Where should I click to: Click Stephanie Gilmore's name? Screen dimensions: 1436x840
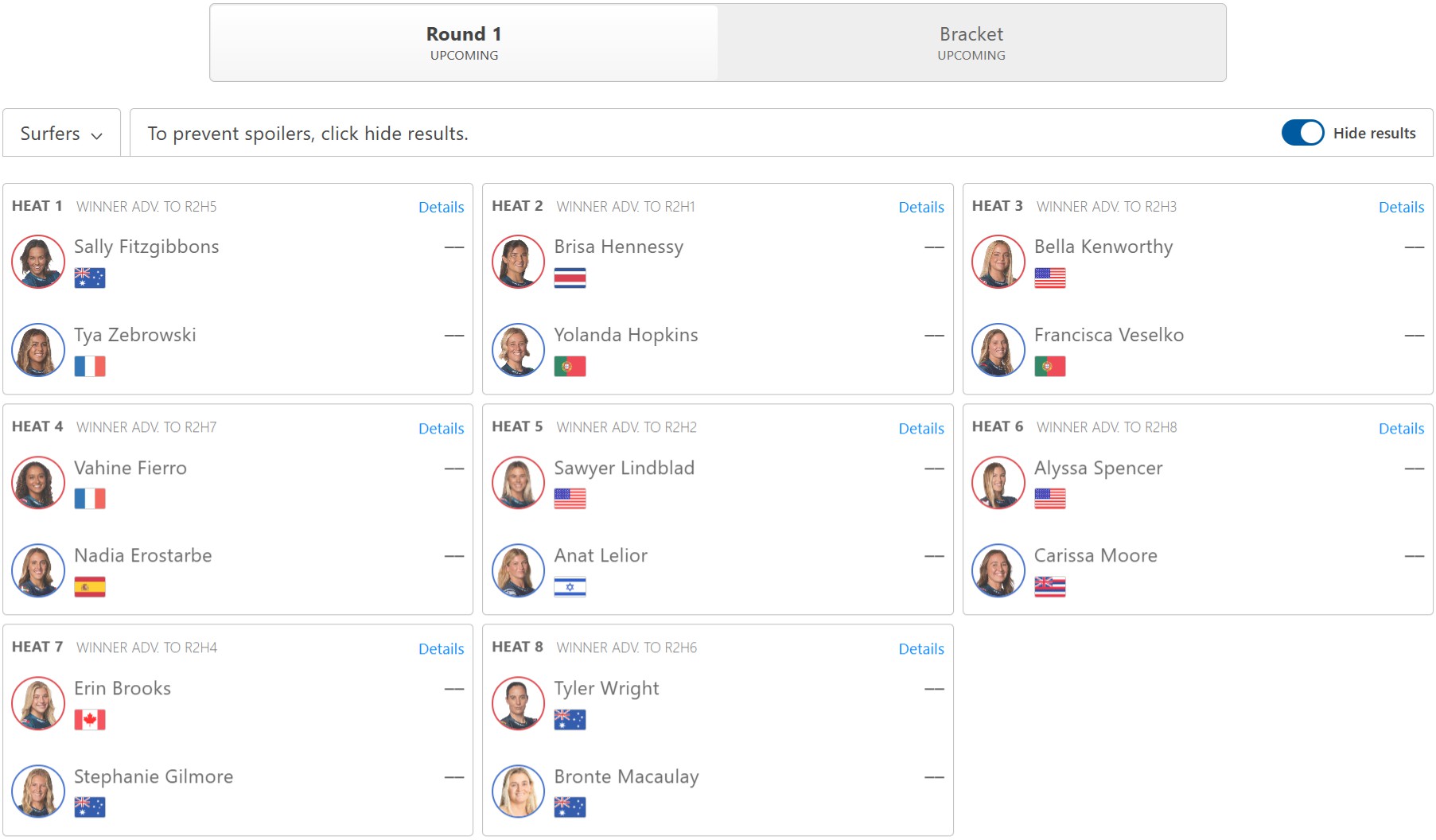(154, 776)
